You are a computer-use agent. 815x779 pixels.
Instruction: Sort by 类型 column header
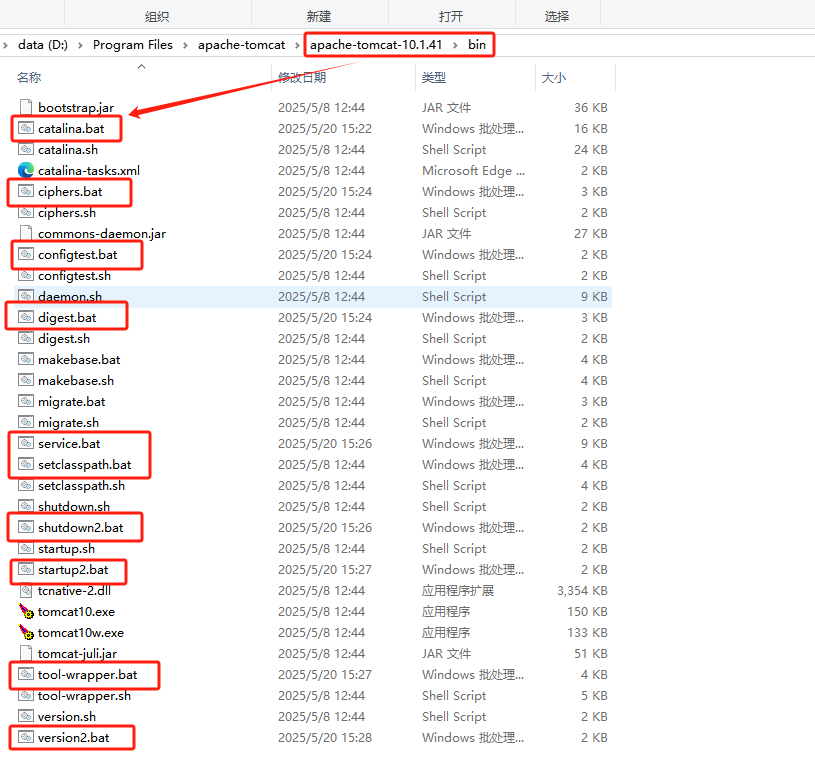[434, 77]
